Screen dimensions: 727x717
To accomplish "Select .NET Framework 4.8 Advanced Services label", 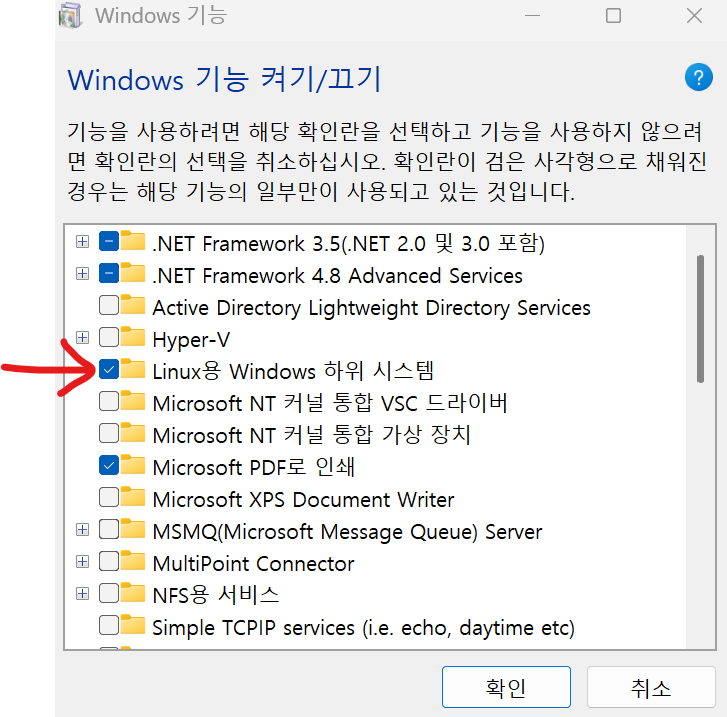I will coord(338,275).
